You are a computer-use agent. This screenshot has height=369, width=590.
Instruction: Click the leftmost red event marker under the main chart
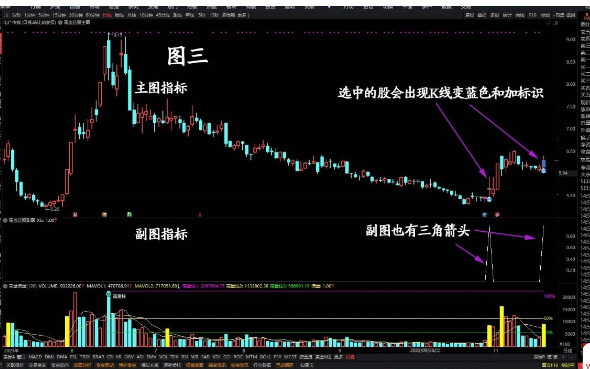coord(75,214)
